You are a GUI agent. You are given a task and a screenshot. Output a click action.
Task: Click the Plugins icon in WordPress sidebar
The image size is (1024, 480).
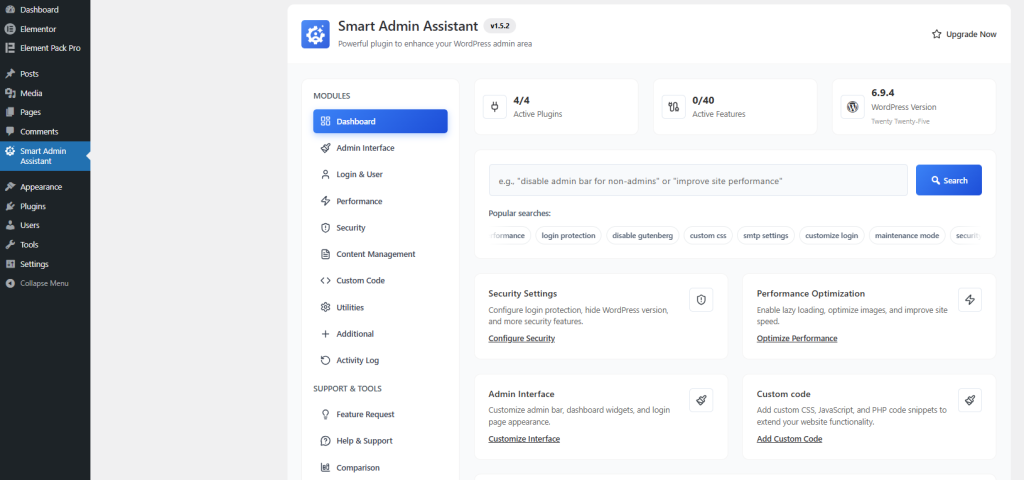[x=10, y=206]
